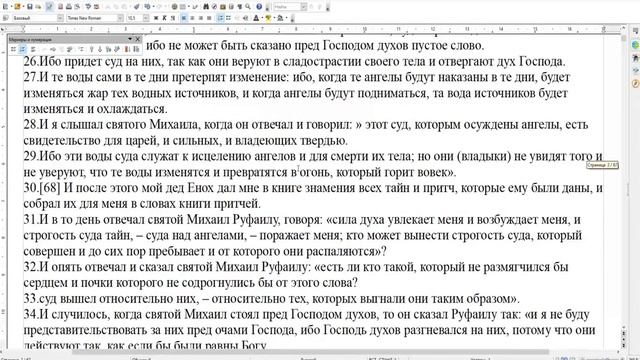Toggle underline formatting
The image size is (640, 360).
tap(173, 18)
